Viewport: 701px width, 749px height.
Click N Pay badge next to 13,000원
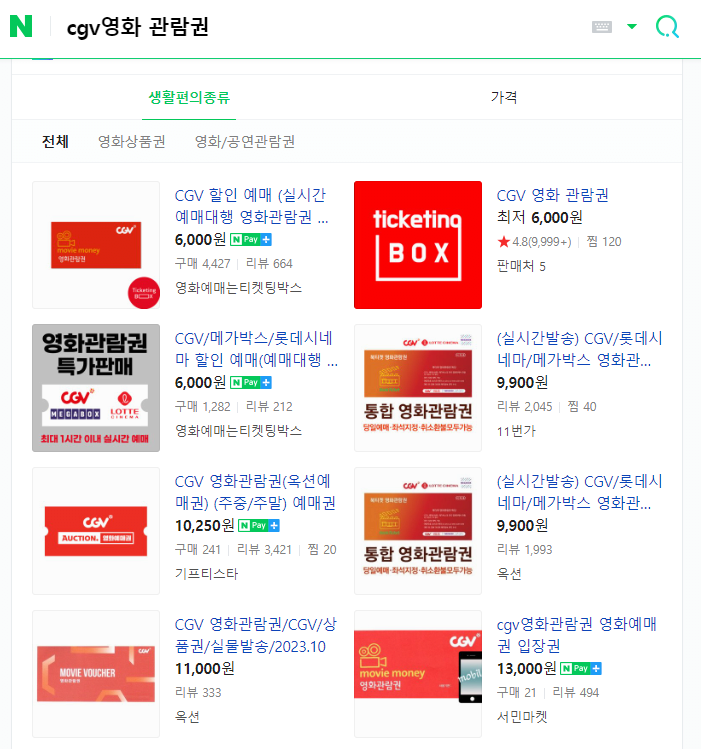click(581, 668)
